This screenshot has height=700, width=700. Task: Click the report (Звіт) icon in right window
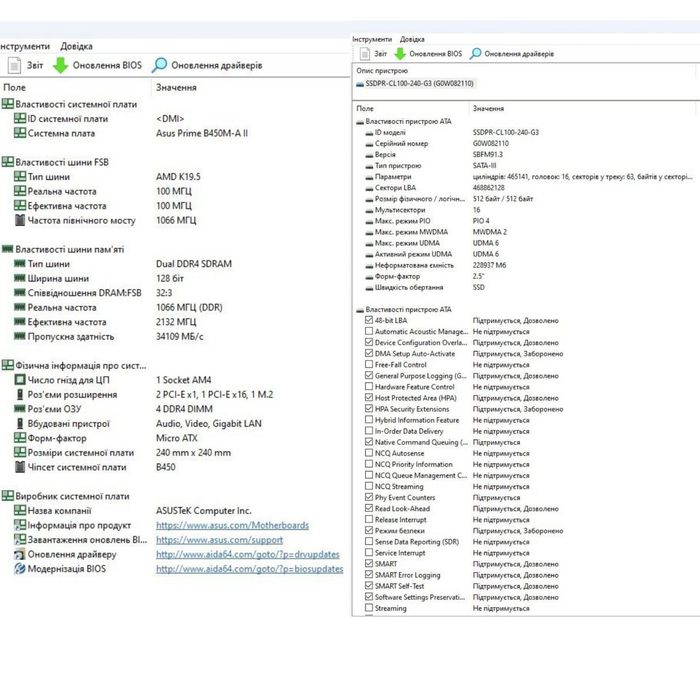tap(365, 54)
